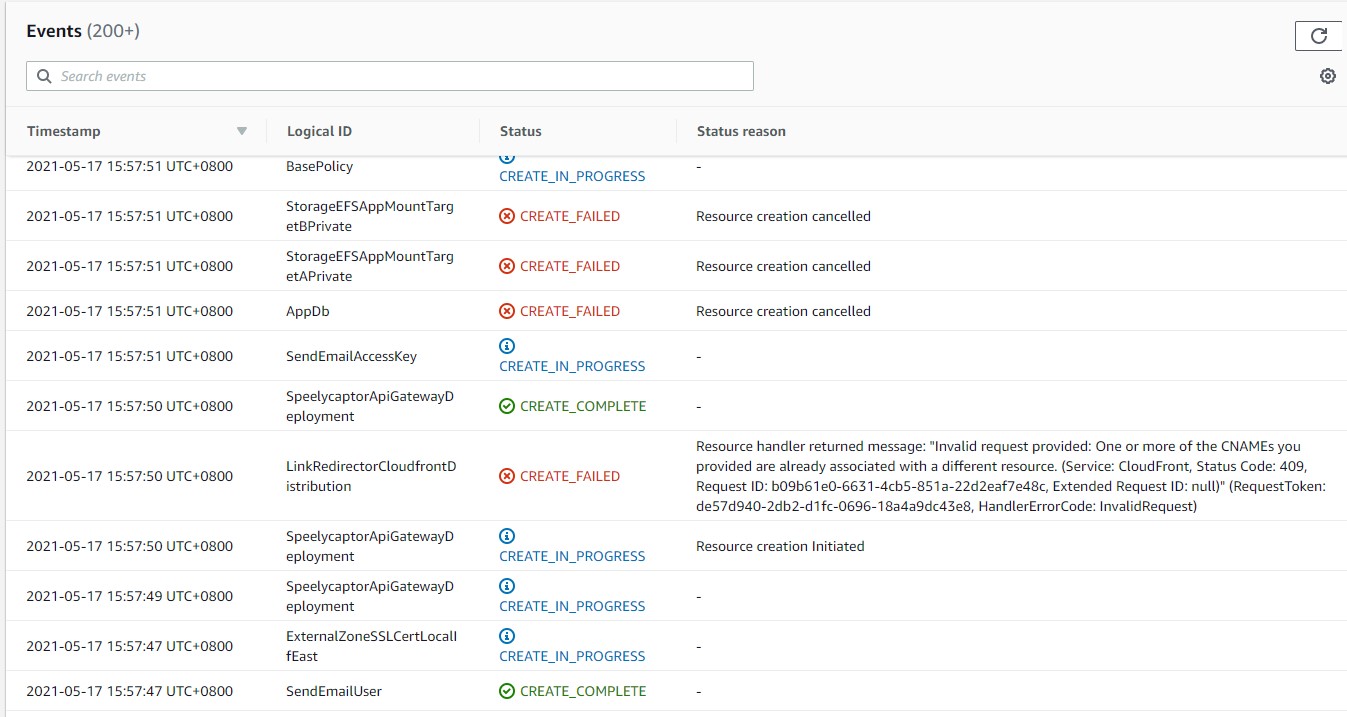
Task: Click failed icon for StorageEFSAppMountTargetBPrivate
Action: click(507, 216)
